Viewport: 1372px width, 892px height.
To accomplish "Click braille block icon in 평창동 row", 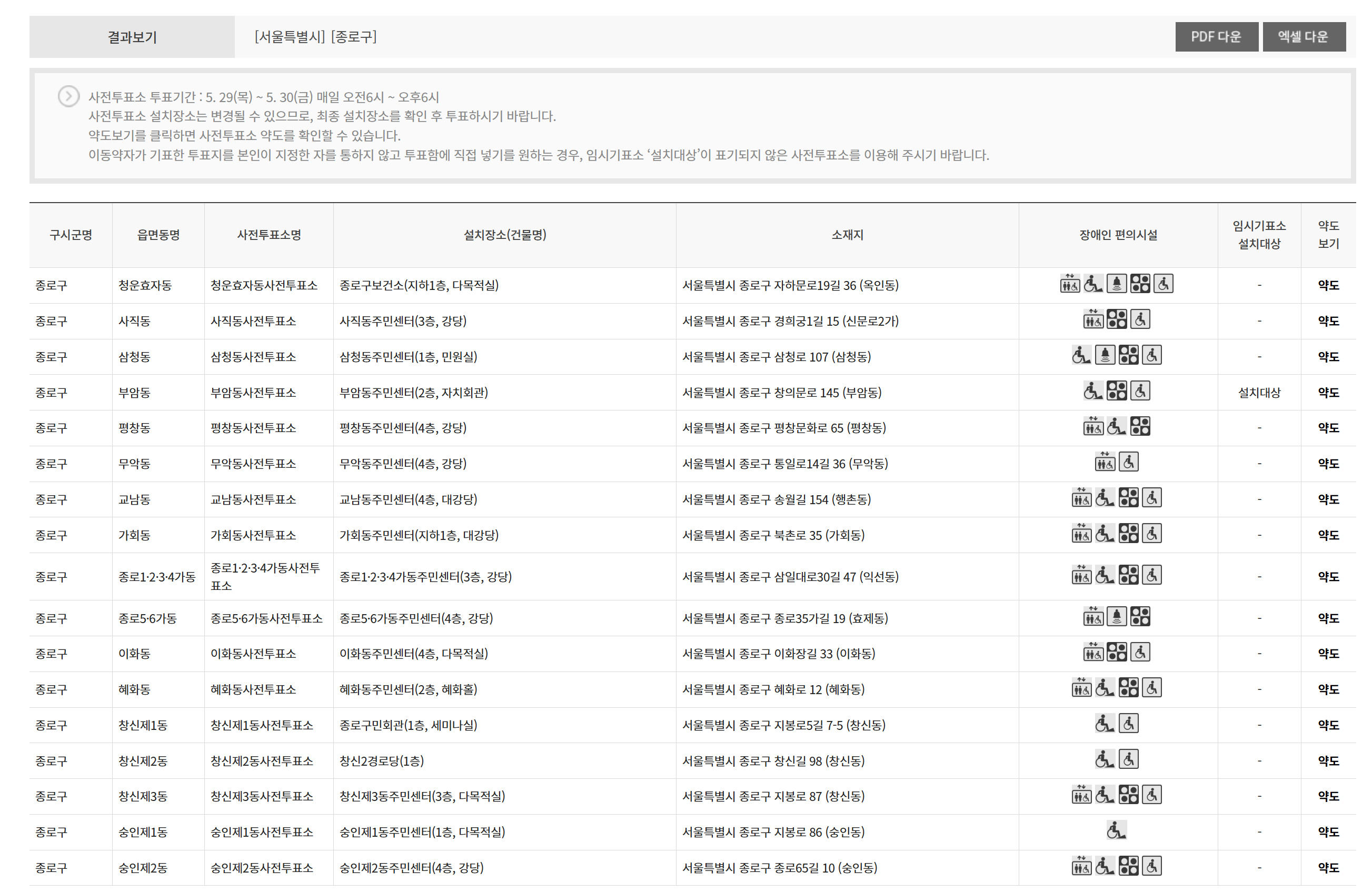I will click(x=1140, y=427).
